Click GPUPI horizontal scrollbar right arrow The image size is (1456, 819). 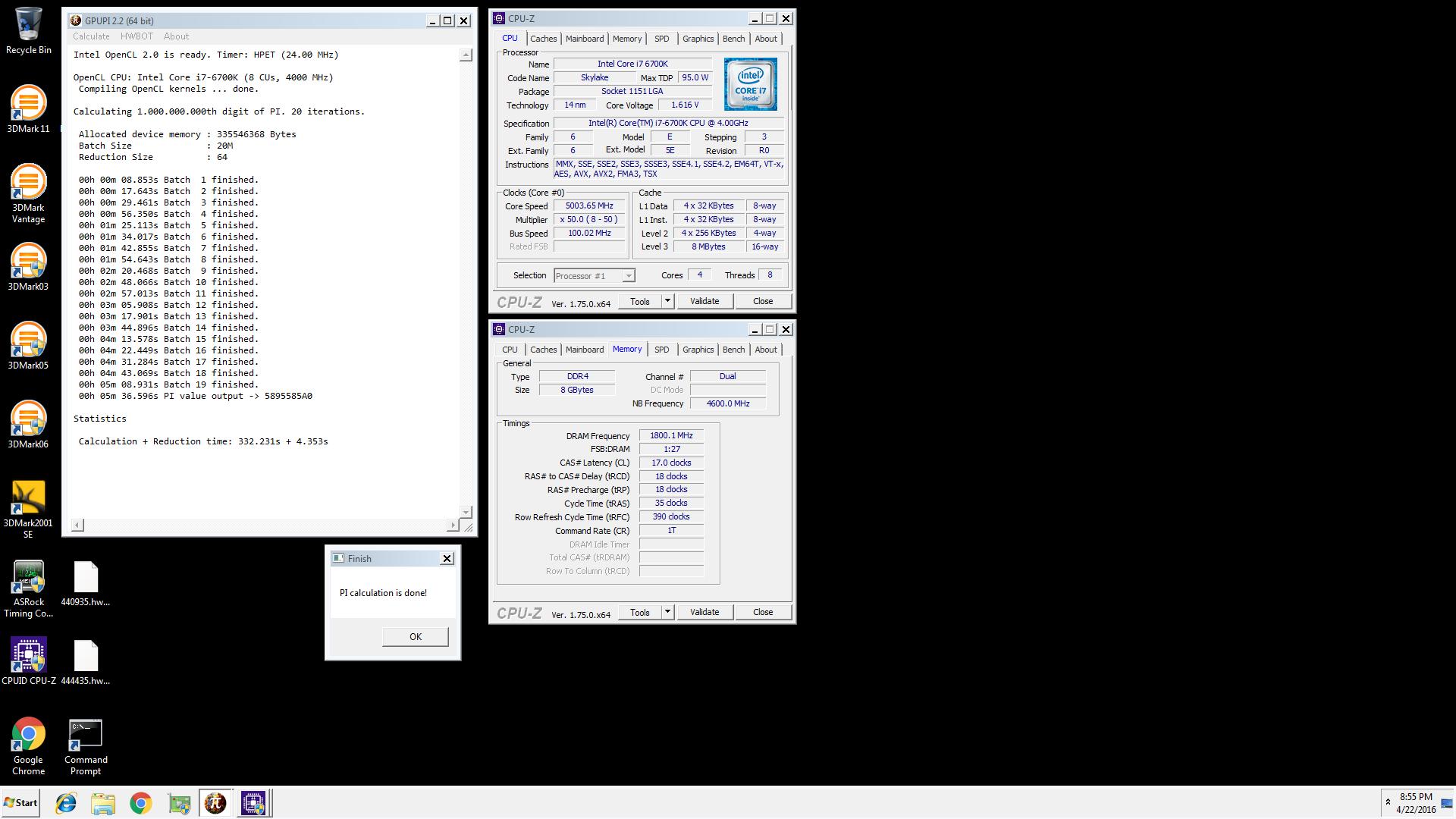coord(453,525)
